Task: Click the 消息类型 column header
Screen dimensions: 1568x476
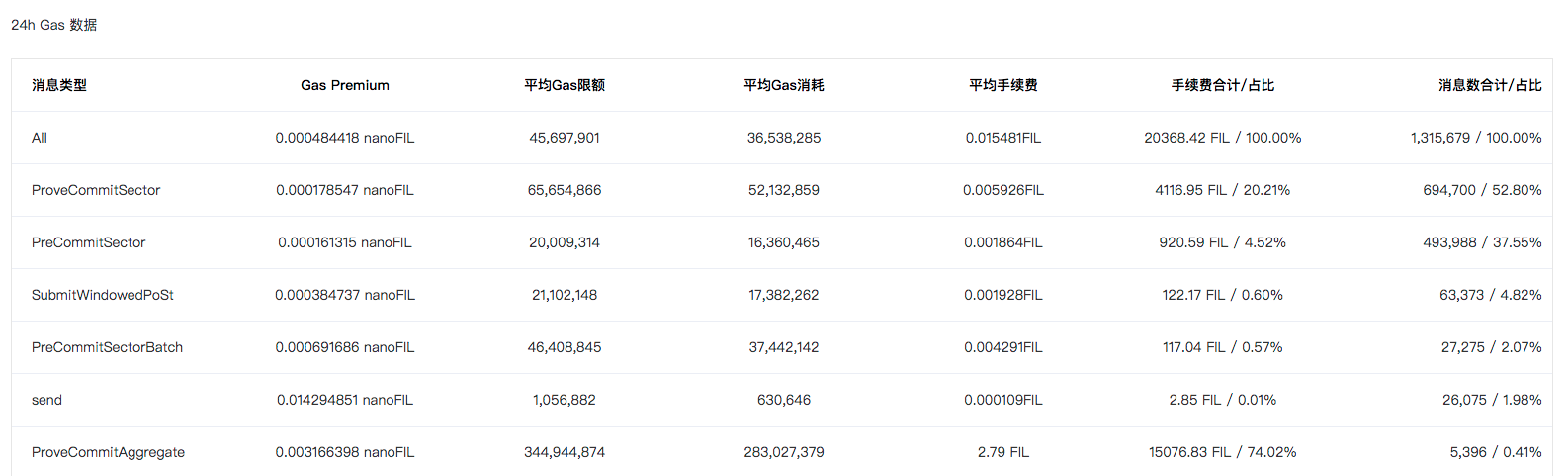Action: click(x=59, y=85)
